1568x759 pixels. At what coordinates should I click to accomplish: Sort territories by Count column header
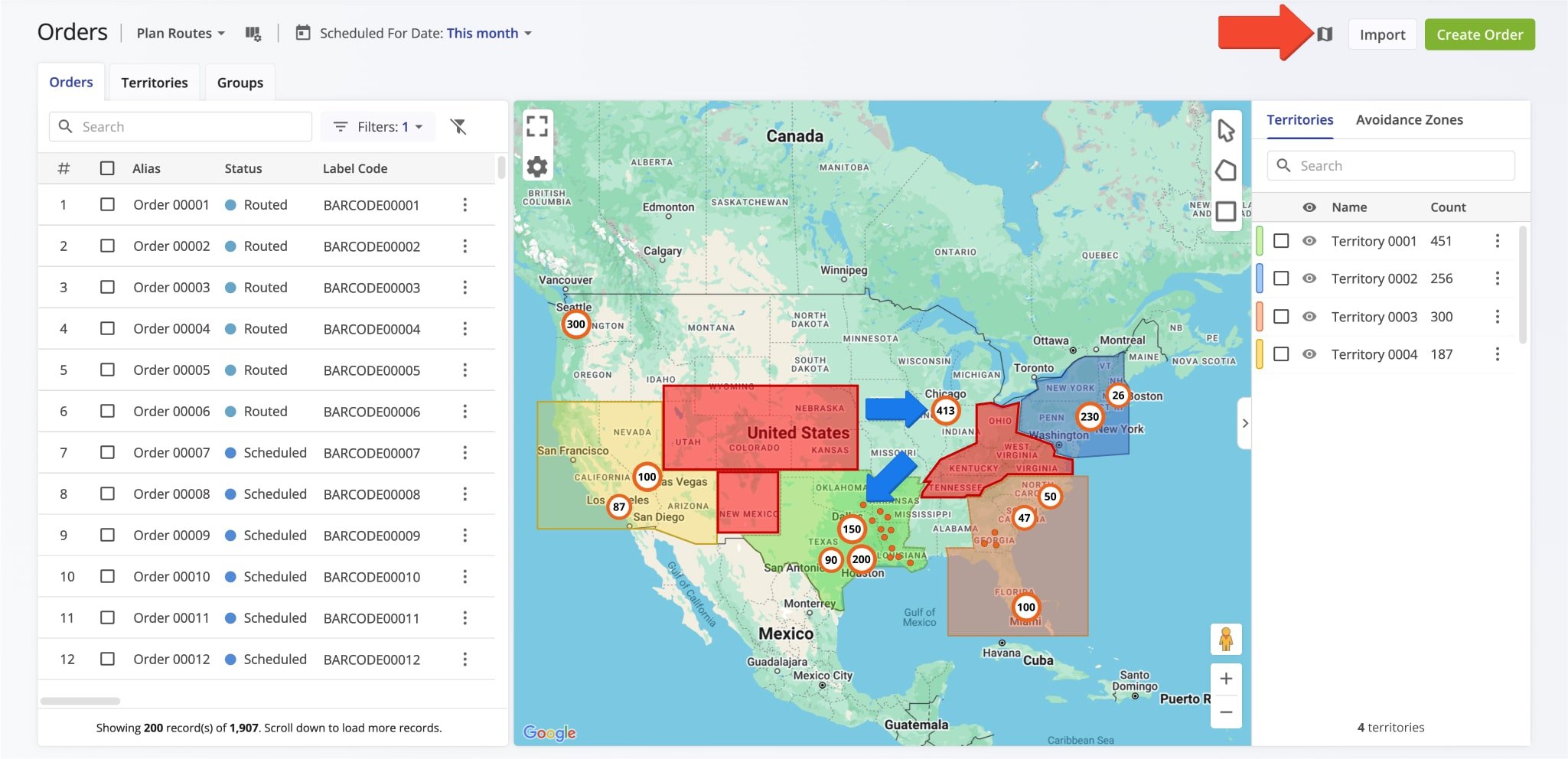point(1448,207)
